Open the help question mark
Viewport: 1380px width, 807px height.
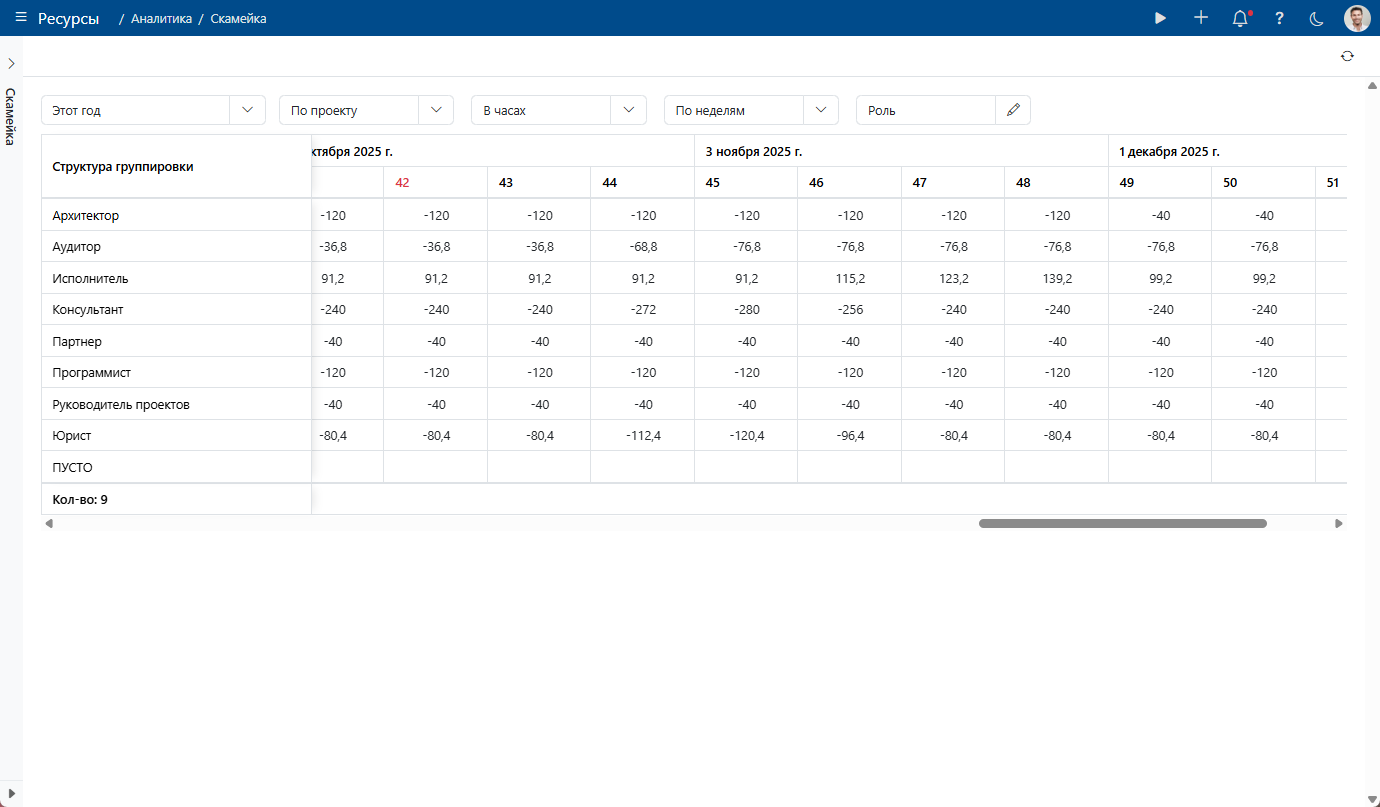click(1279, 18)
